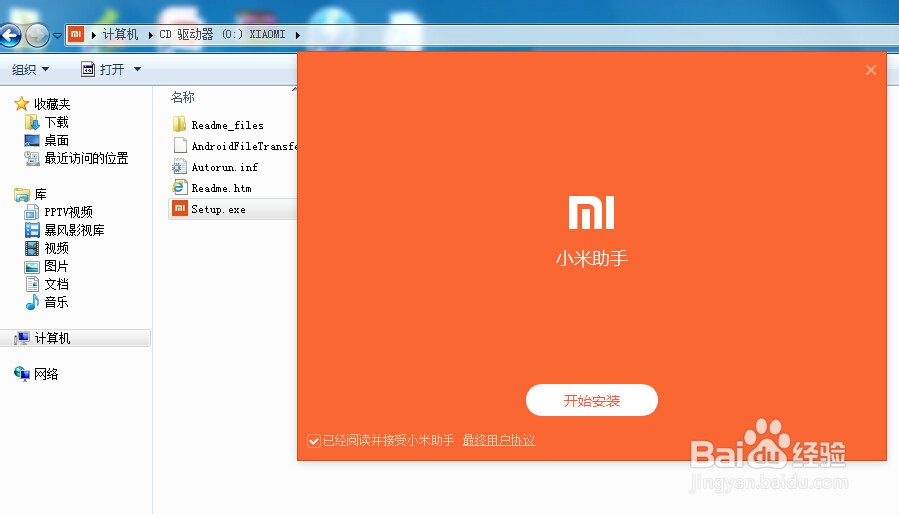Viewport: 899px width, 514px height.
Task: Expand arrow before CD 驱动器 breadcrumb
Action: [150, 35]
